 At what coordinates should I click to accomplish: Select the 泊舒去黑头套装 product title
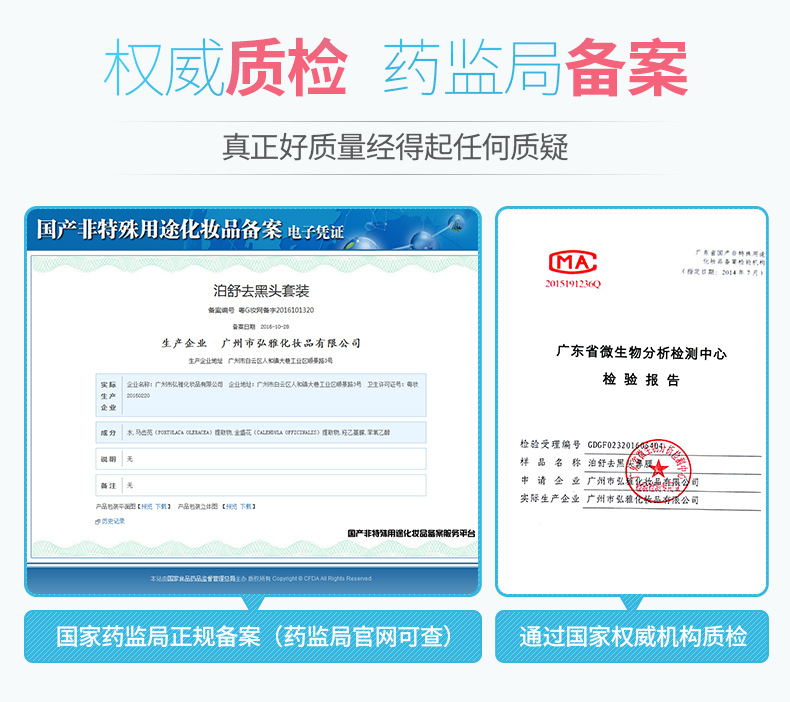point(262,291)
